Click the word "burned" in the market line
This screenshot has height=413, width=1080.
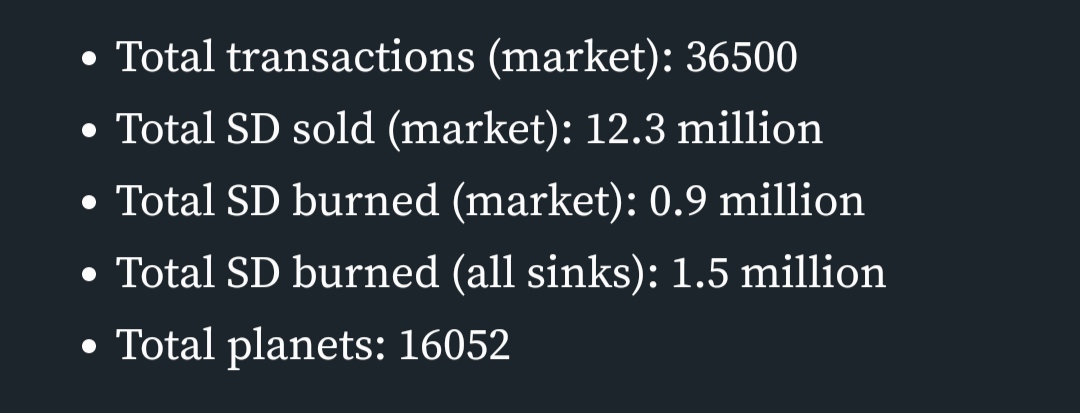pos(366,201)
